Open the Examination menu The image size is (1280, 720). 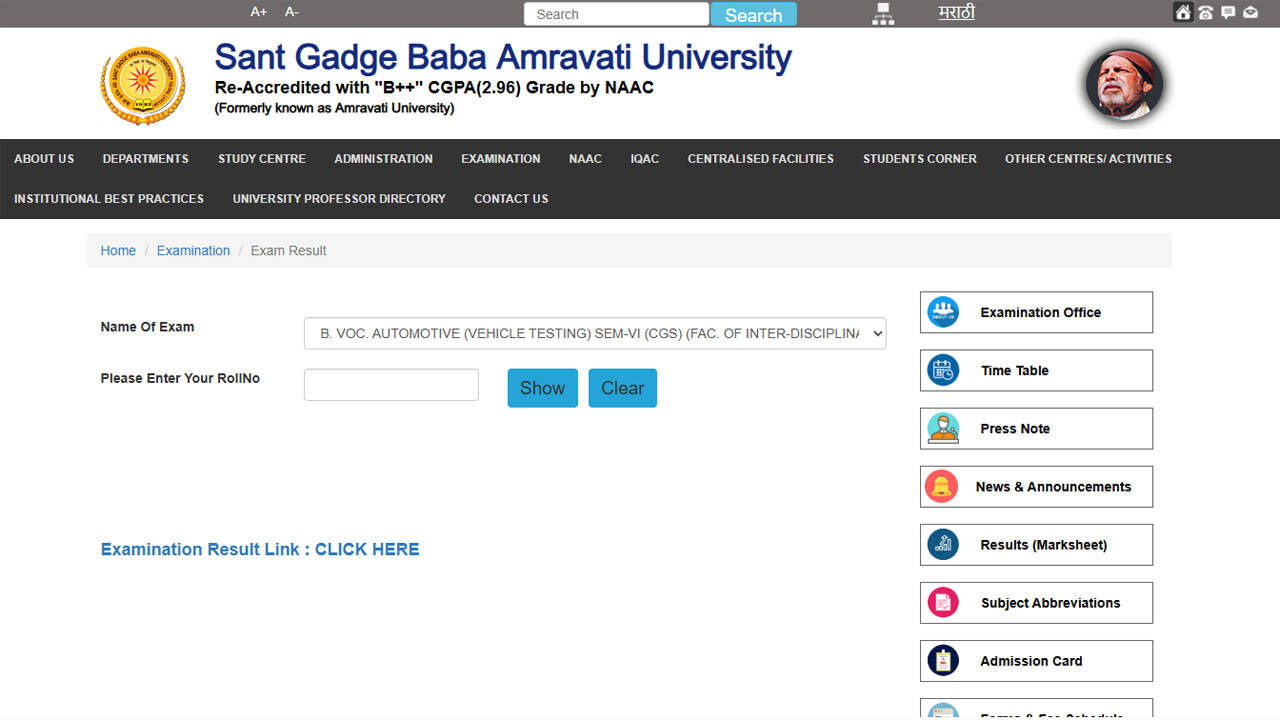pos(501,158)
